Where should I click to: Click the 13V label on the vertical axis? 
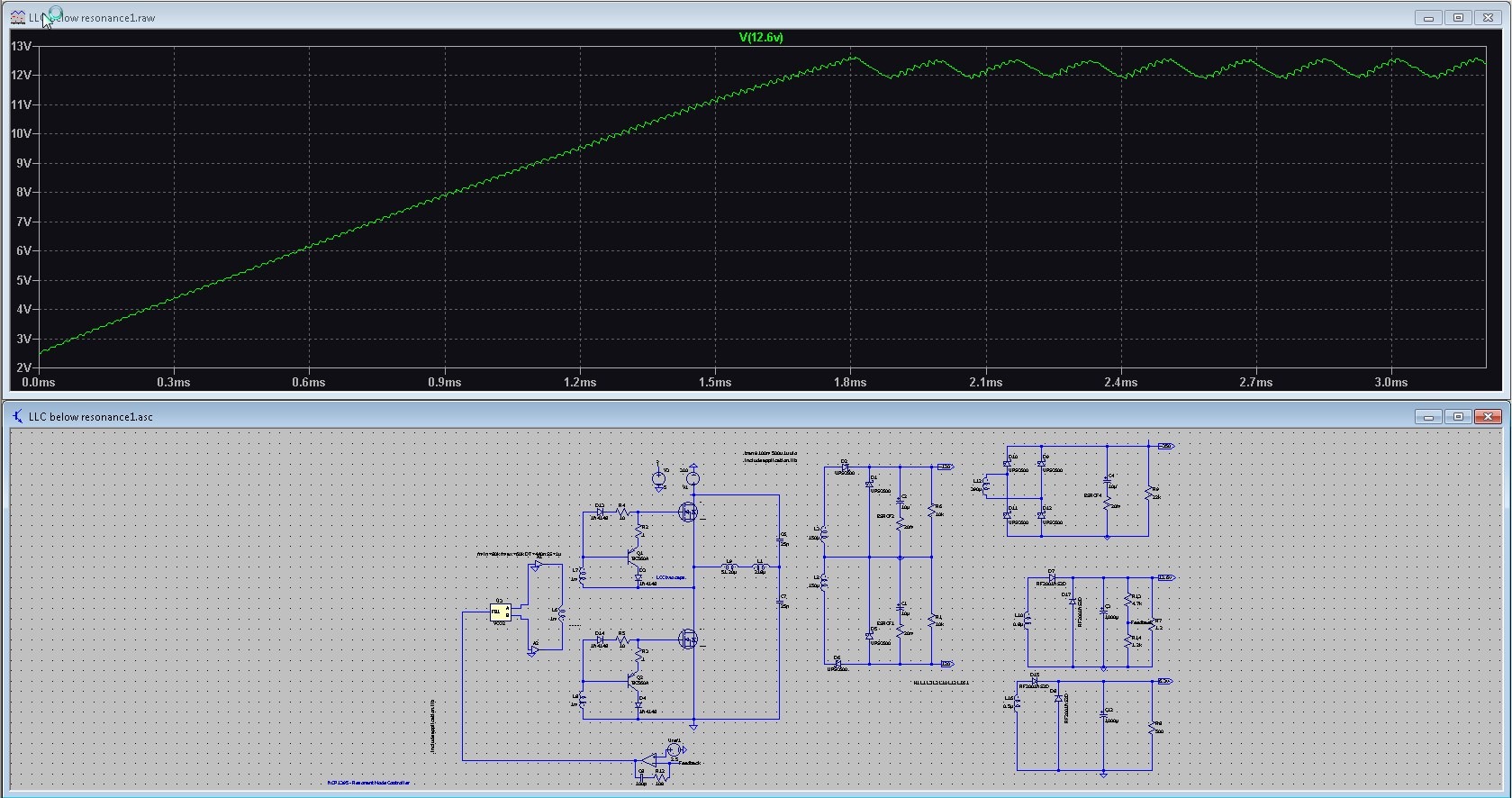pos(21,46)
